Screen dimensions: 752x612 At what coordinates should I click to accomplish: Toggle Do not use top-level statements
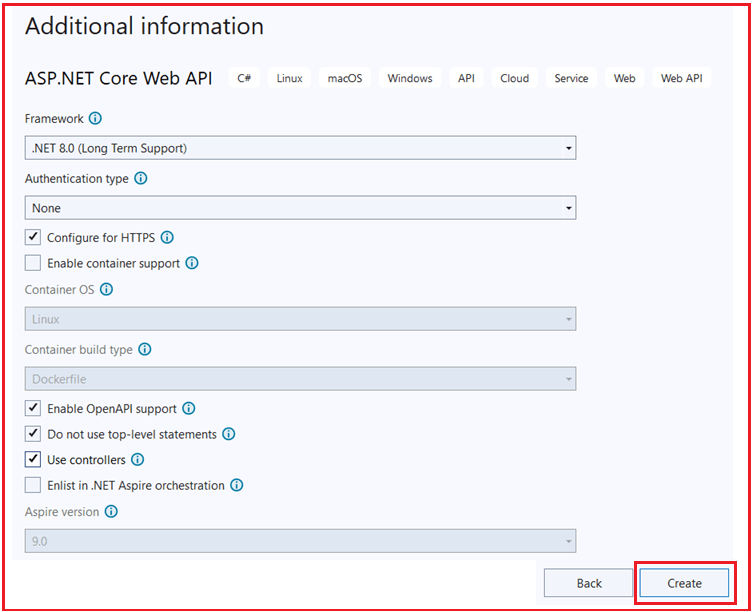33,434
